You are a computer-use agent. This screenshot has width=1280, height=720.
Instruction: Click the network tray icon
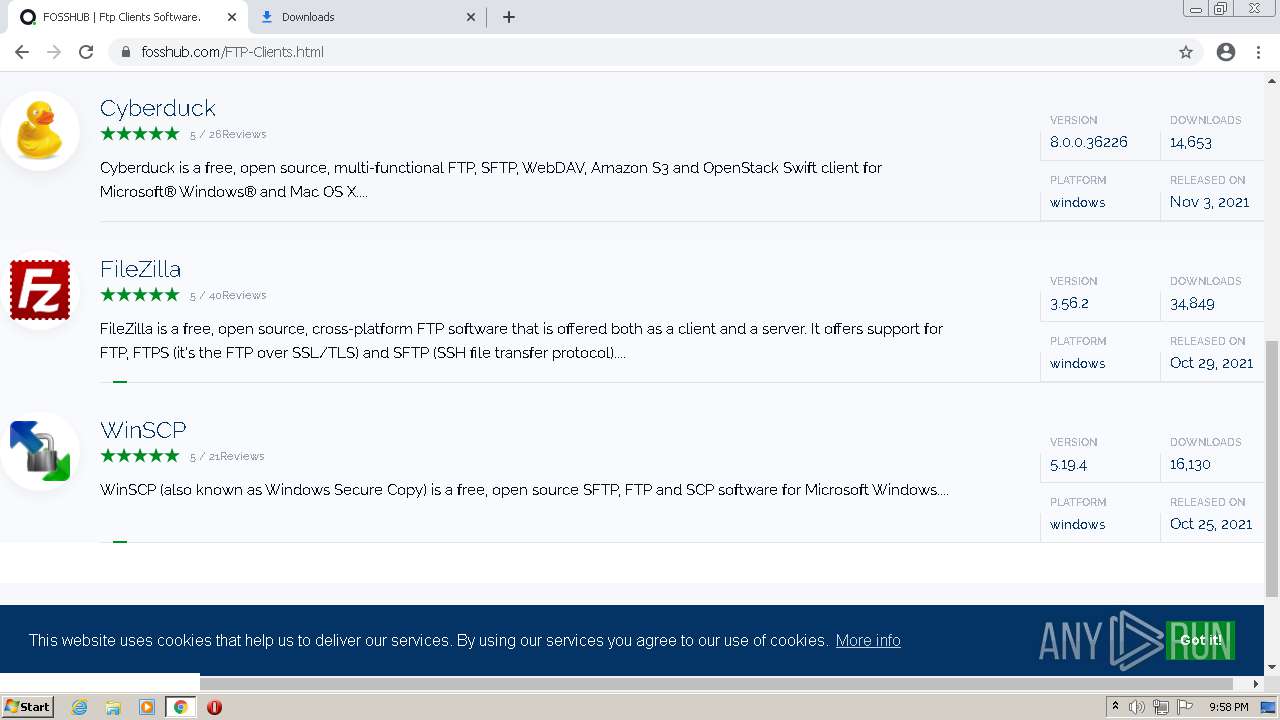1161,707
